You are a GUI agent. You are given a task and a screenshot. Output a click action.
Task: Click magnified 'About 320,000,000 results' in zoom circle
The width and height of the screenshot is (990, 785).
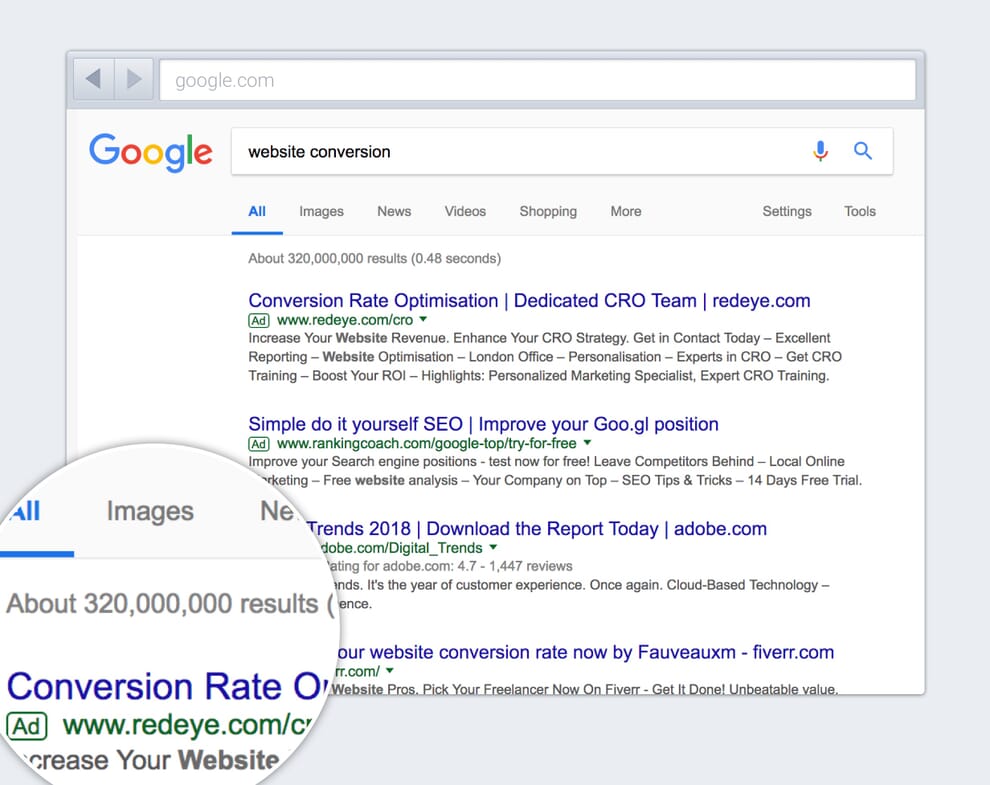point(162,604)
